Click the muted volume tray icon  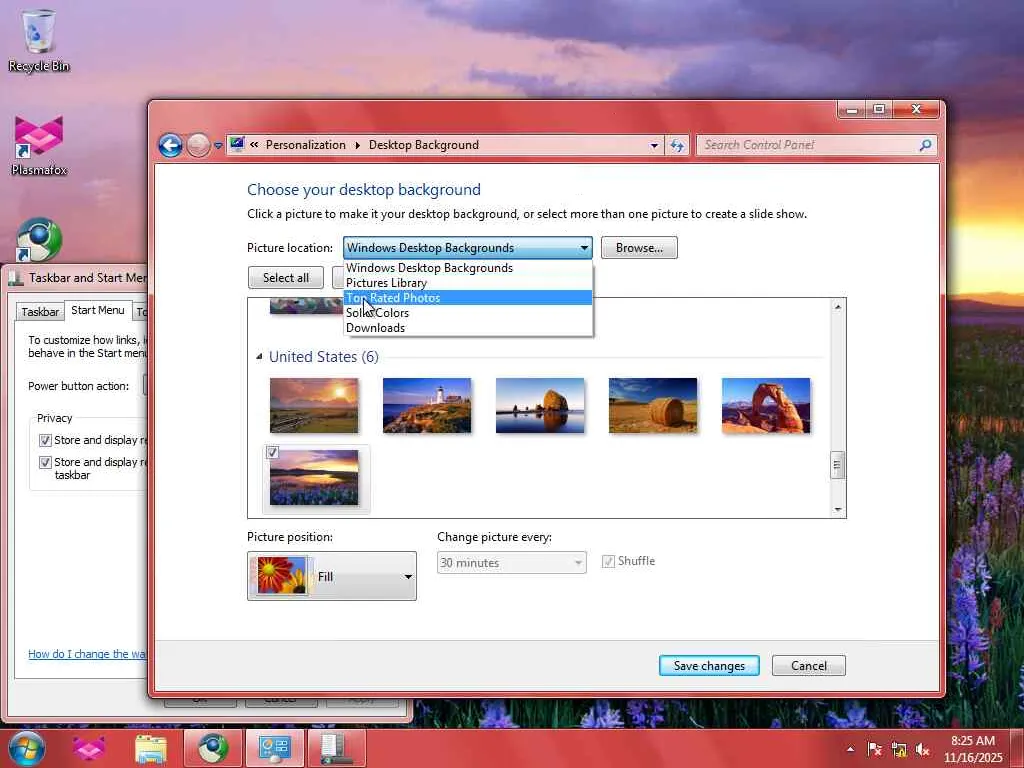tap(923, 749)
